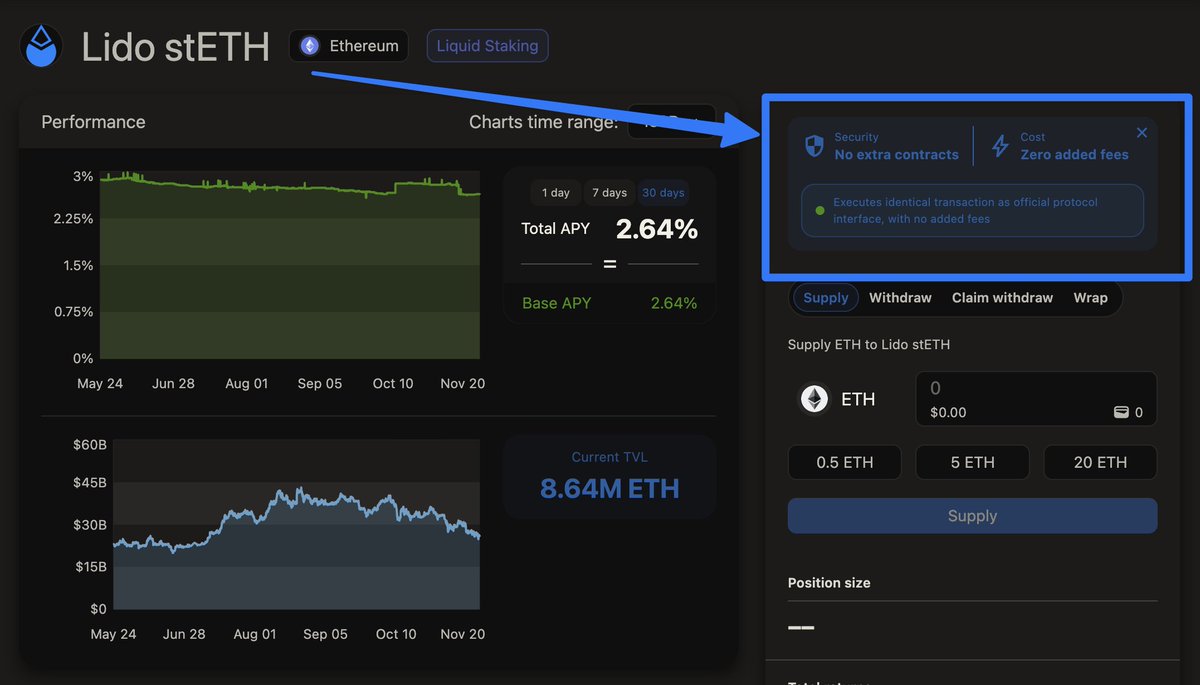
Task: Click the Ethereum chain badge
Action: tap(348, 46)
